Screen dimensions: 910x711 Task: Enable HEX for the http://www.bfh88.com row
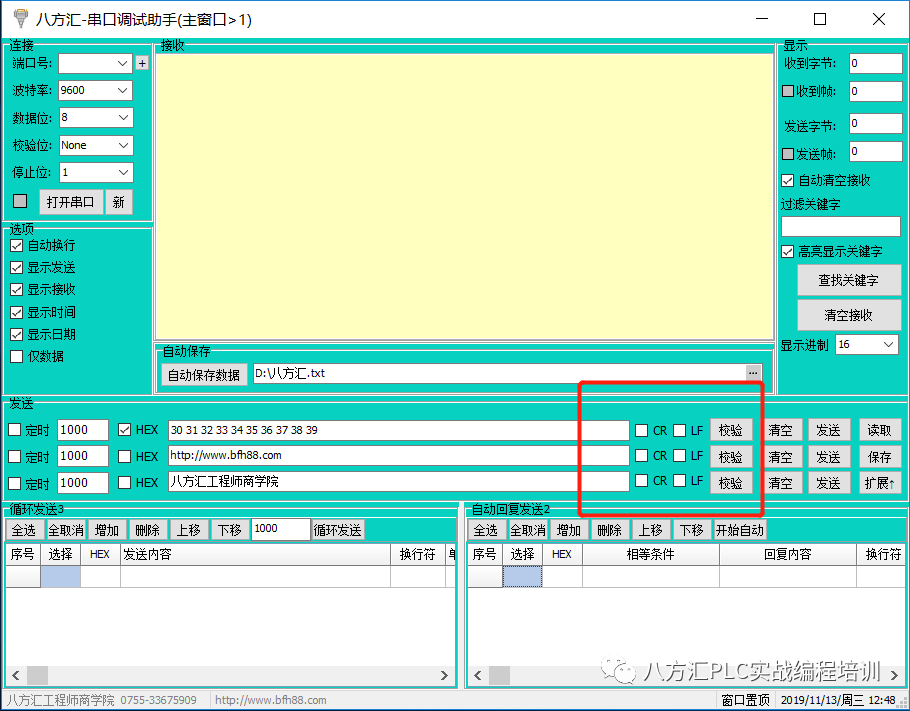(x=125, y=456)
